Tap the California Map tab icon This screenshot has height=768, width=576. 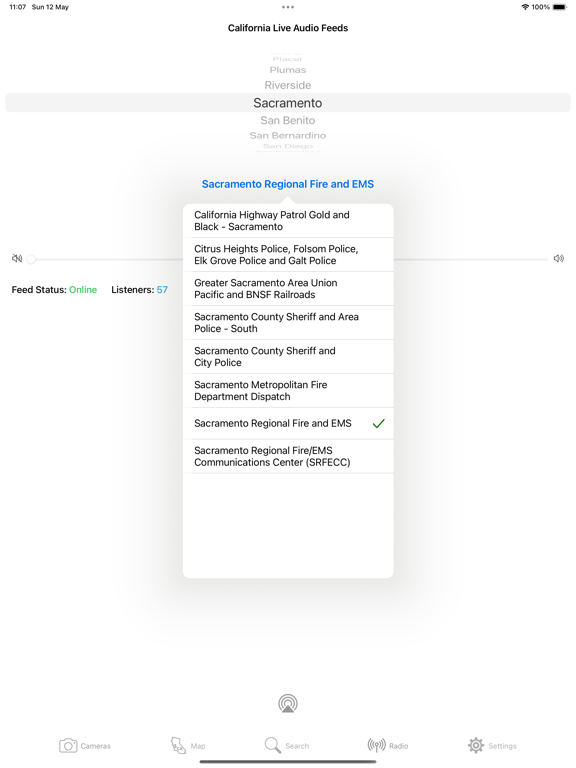click(x=178, y=745)
